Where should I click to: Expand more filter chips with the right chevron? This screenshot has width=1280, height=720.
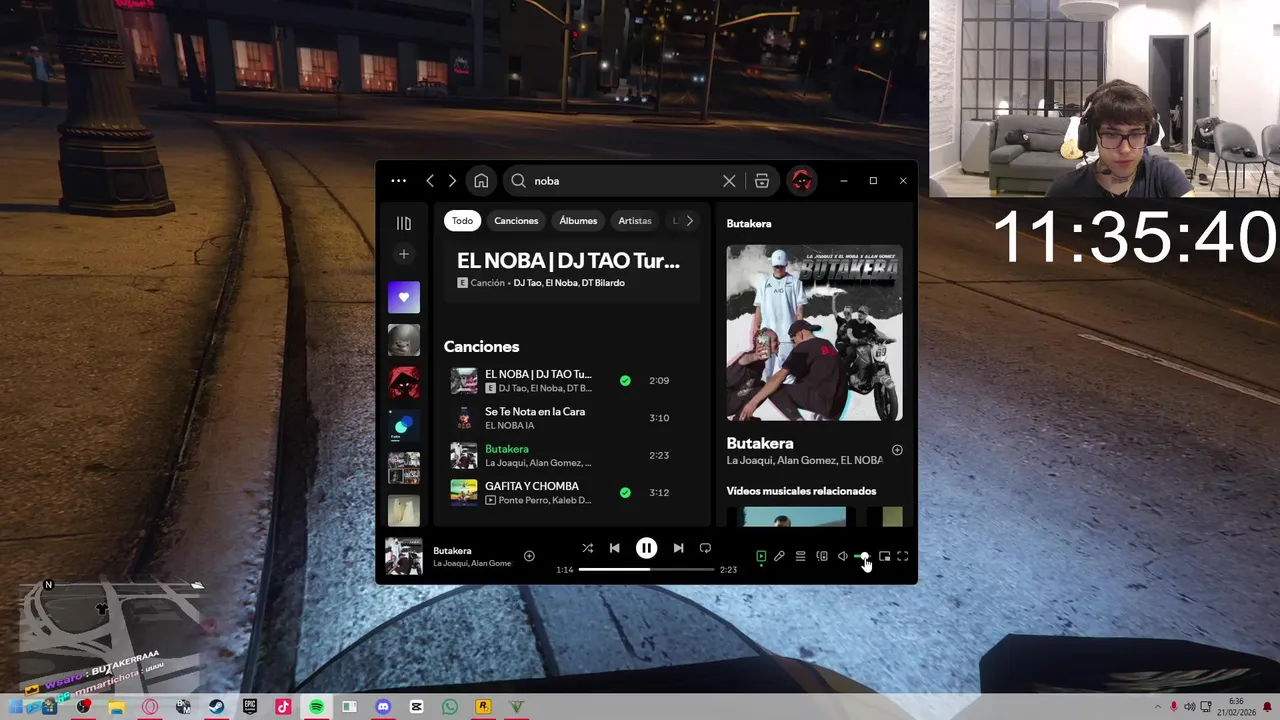(689, 221)
